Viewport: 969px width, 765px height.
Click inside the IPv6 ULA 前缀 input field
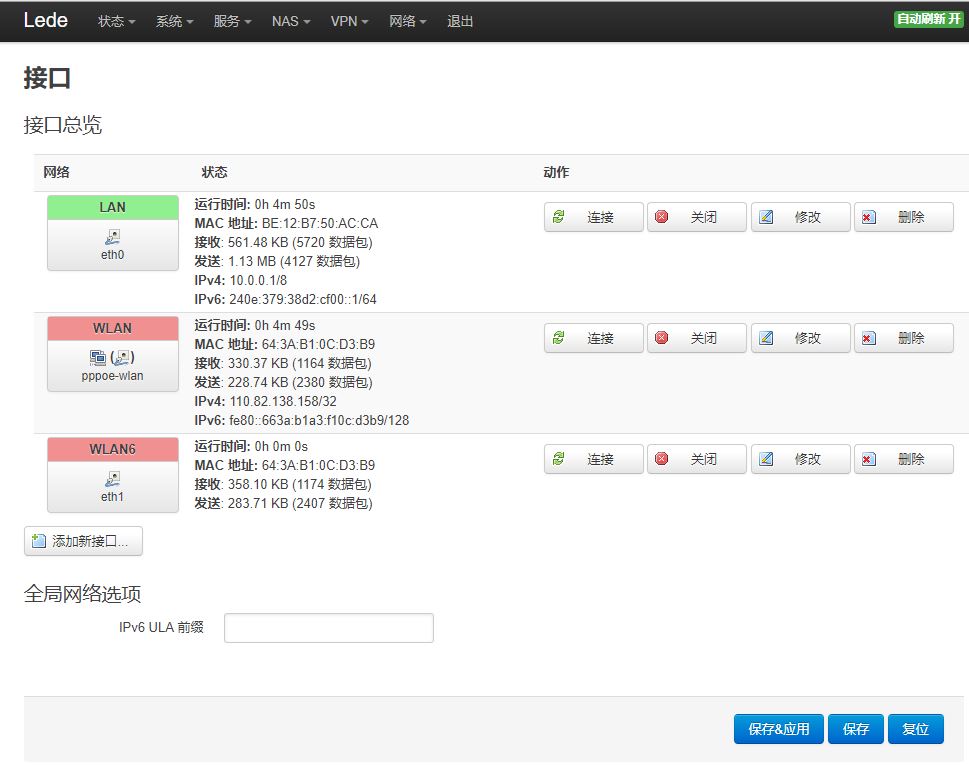tap(328, 628)
